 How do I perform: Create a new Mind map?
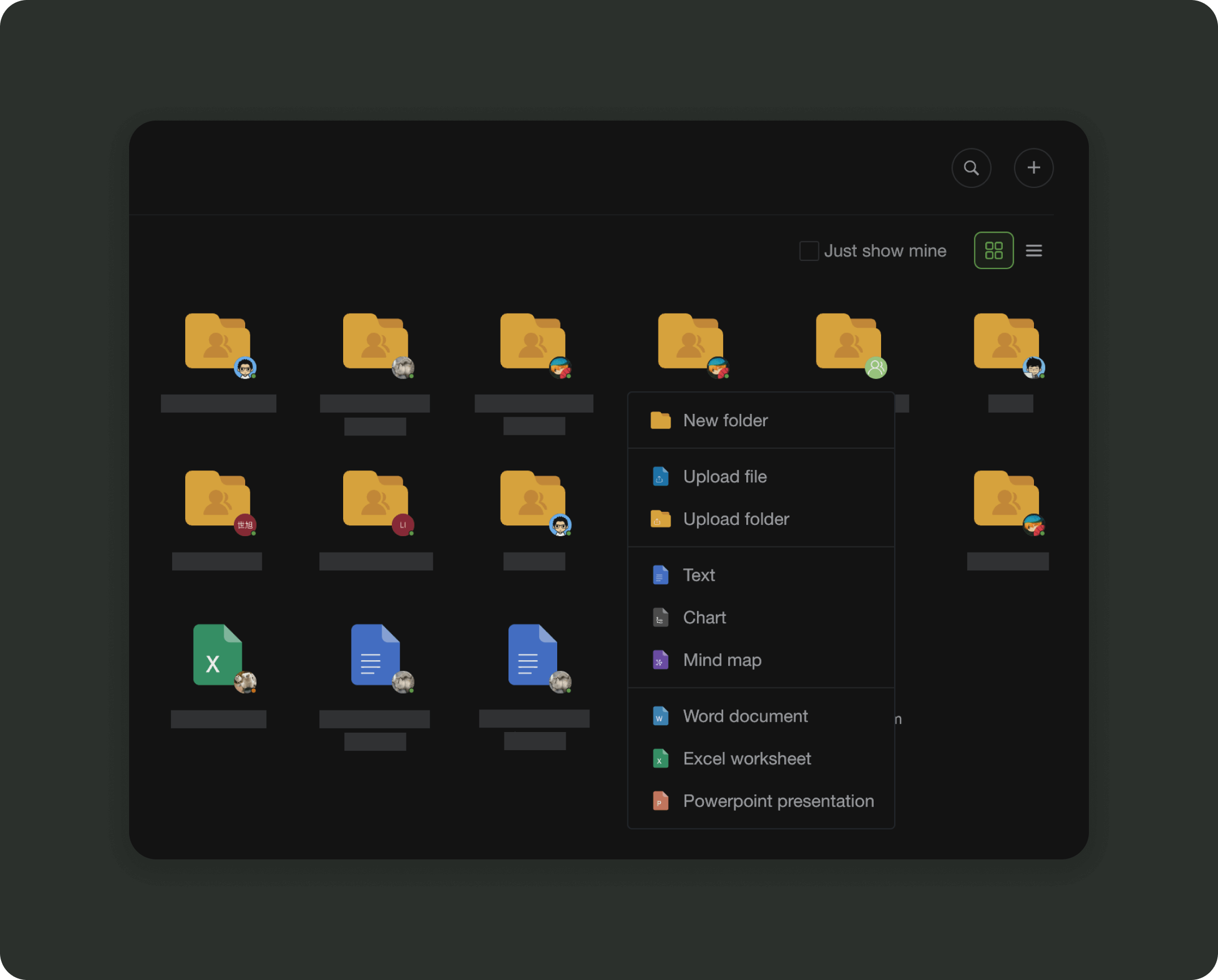click(722, 660)
